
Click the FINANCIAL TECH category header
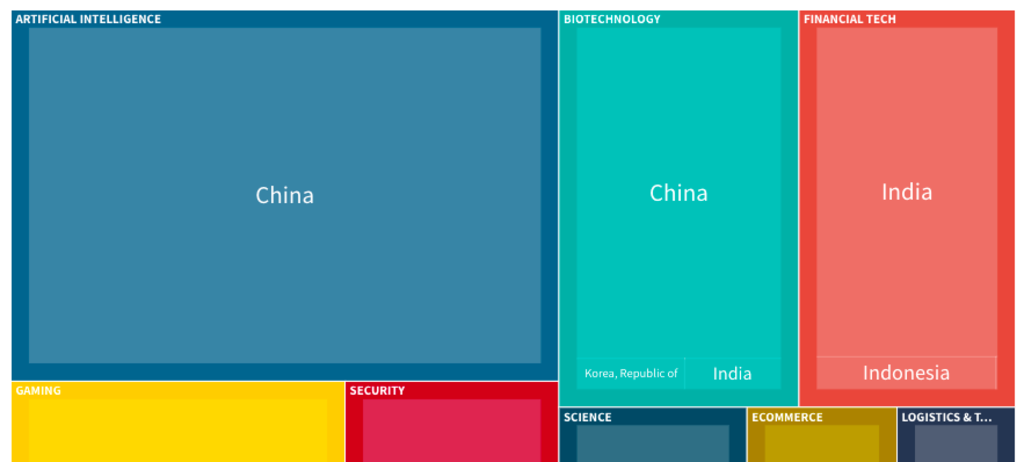click(x=850, y=19)
